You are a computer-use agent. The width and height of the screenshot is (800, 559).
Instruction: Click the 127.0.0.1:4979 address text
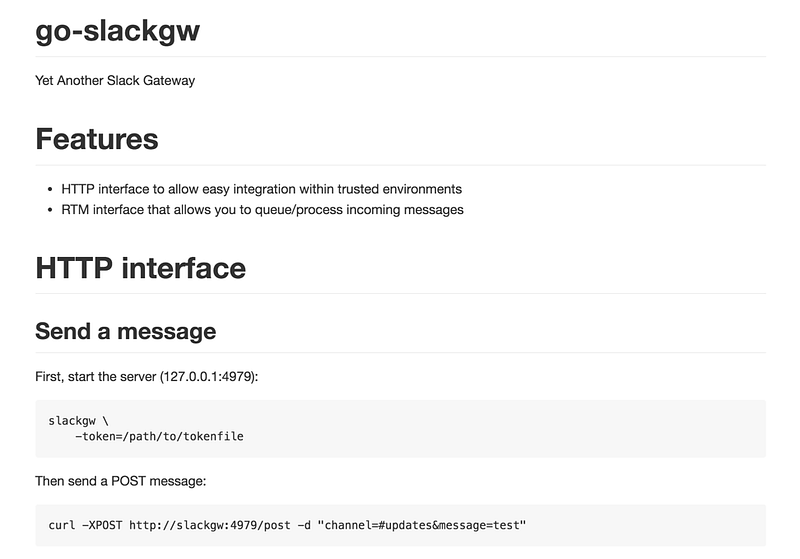[x=209, y=377]
